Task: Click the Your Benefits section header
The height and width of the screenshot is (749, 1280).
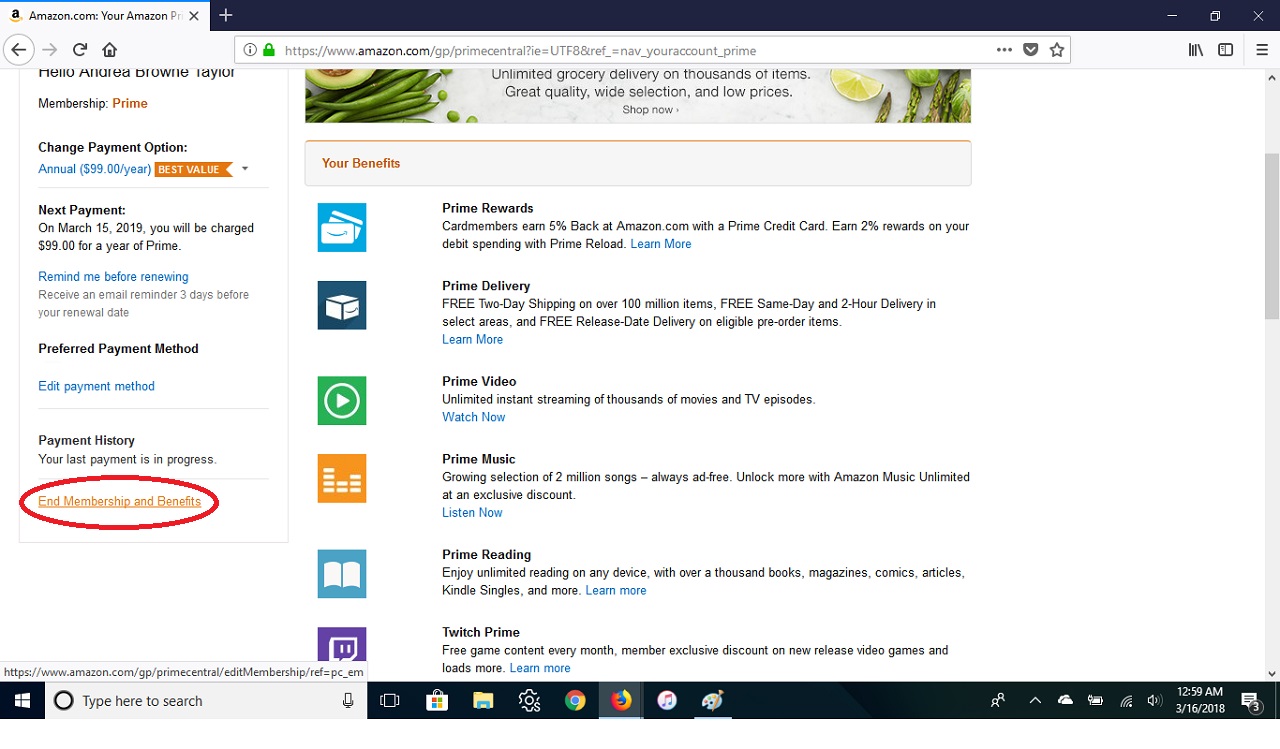Action: click(x=638, y=163)
